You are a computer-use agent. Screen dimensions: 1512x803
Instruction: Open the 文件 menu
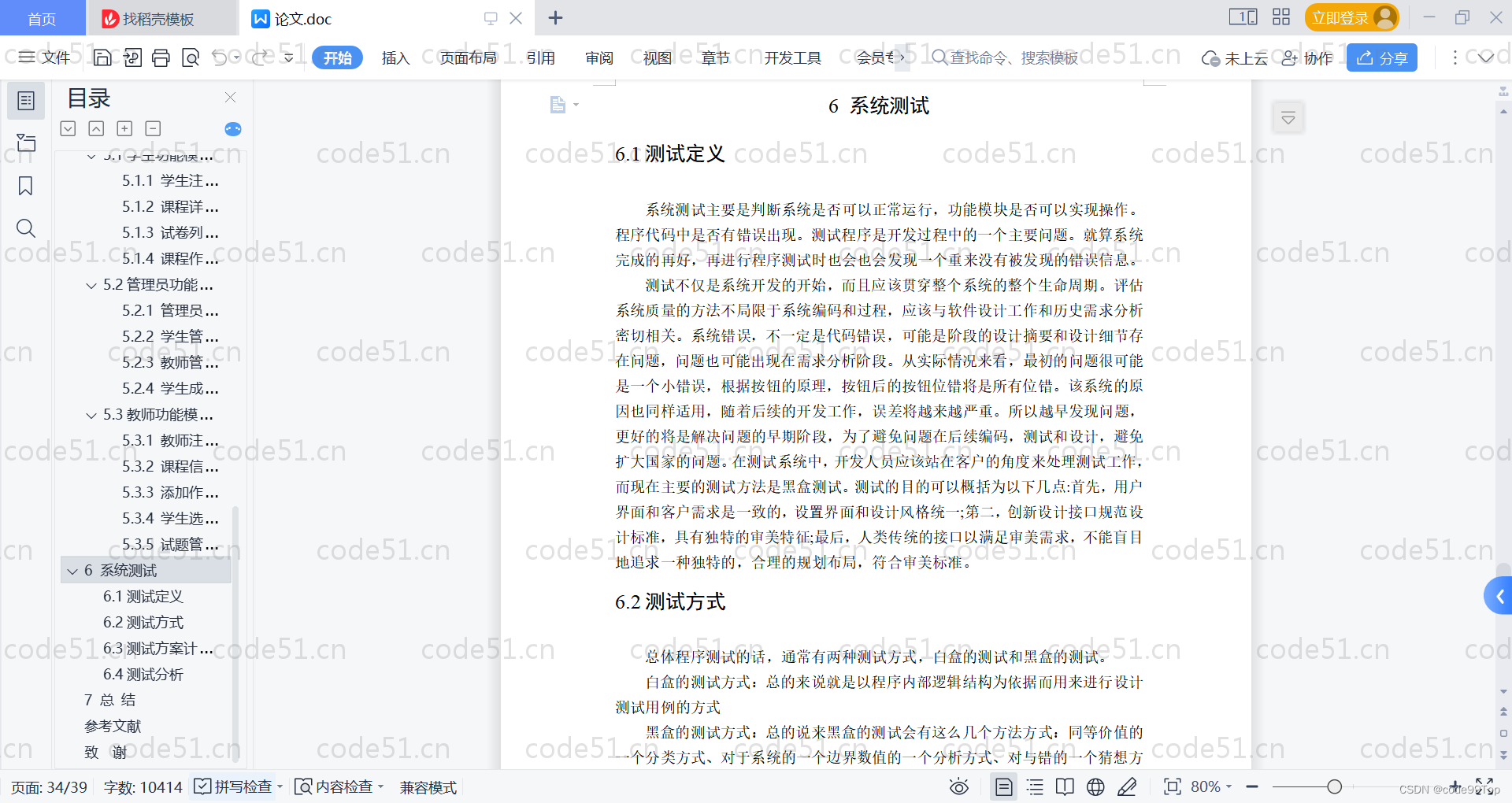[45, 57]
